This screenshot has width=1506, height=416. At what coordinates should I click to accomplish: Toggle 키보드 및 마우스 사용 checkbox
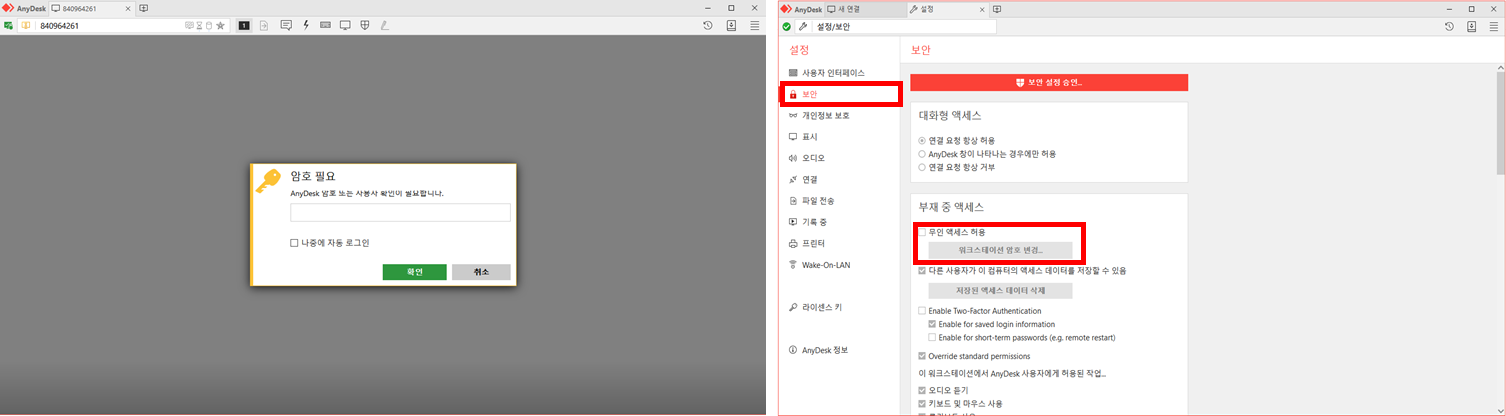click(x=922, y=404)
